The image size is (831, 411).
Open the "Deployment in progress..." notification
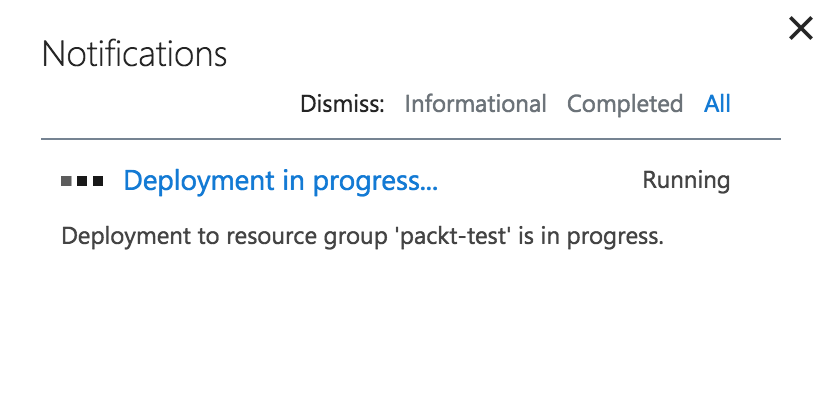281,182
